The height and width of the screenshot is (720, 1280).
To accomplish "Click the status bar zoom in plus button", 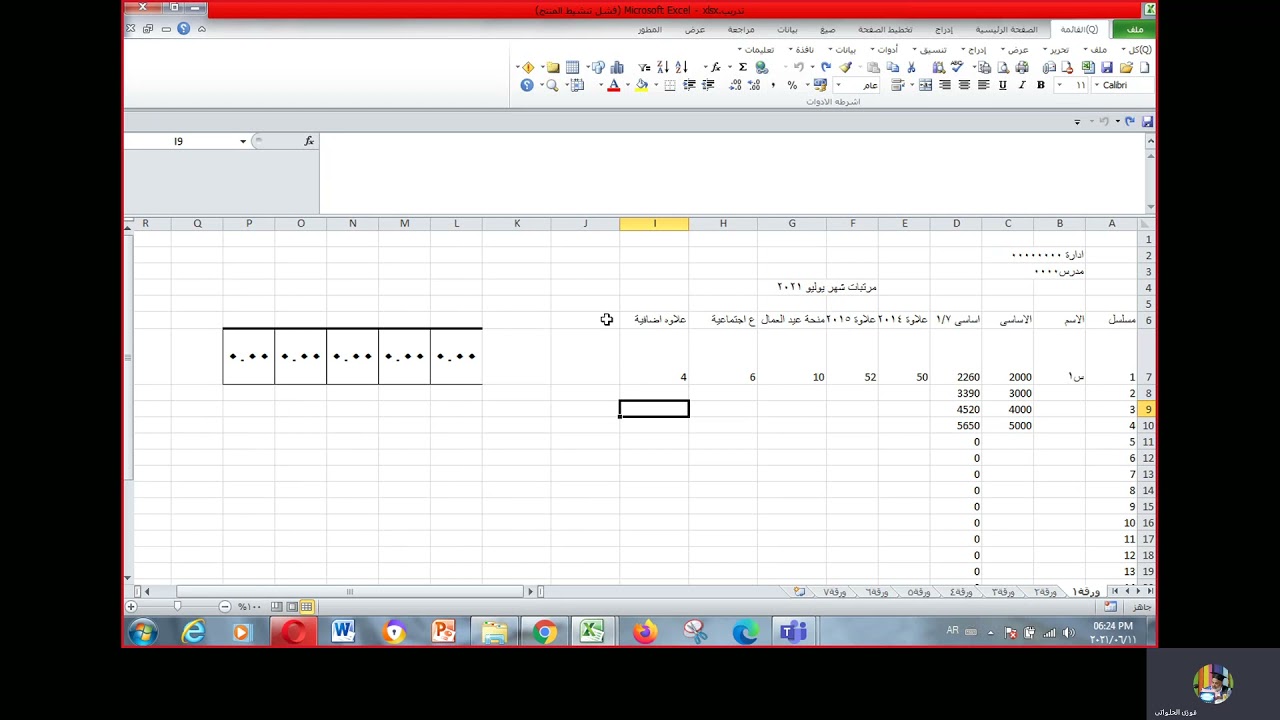I will pos(131,606).
